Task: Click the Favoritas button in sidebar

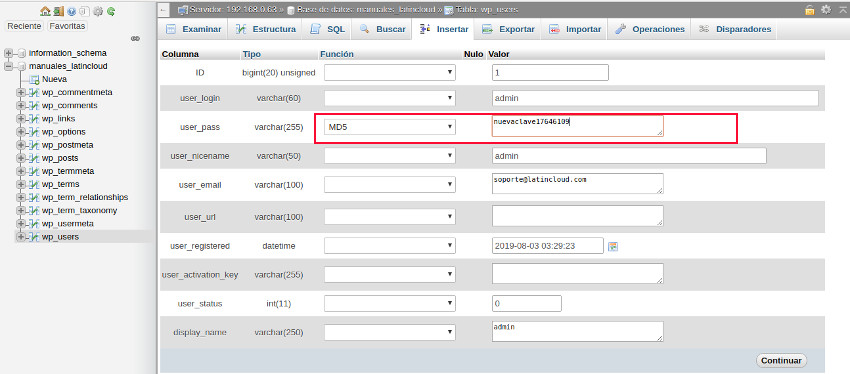Action: [67, 26]
